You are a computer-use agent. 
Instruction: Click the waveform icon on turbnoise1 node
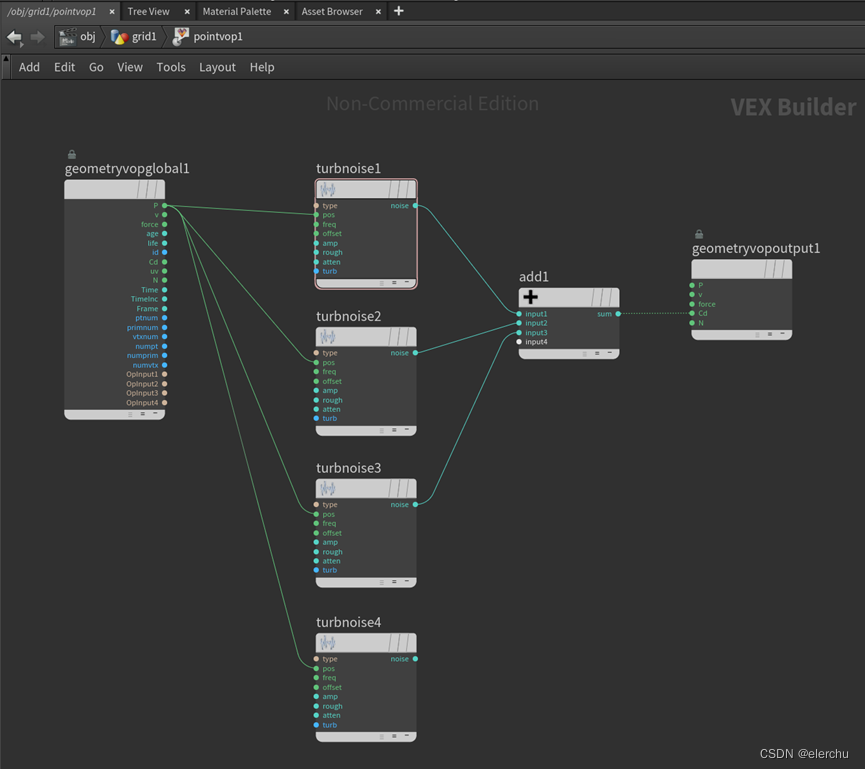point(327,188)
